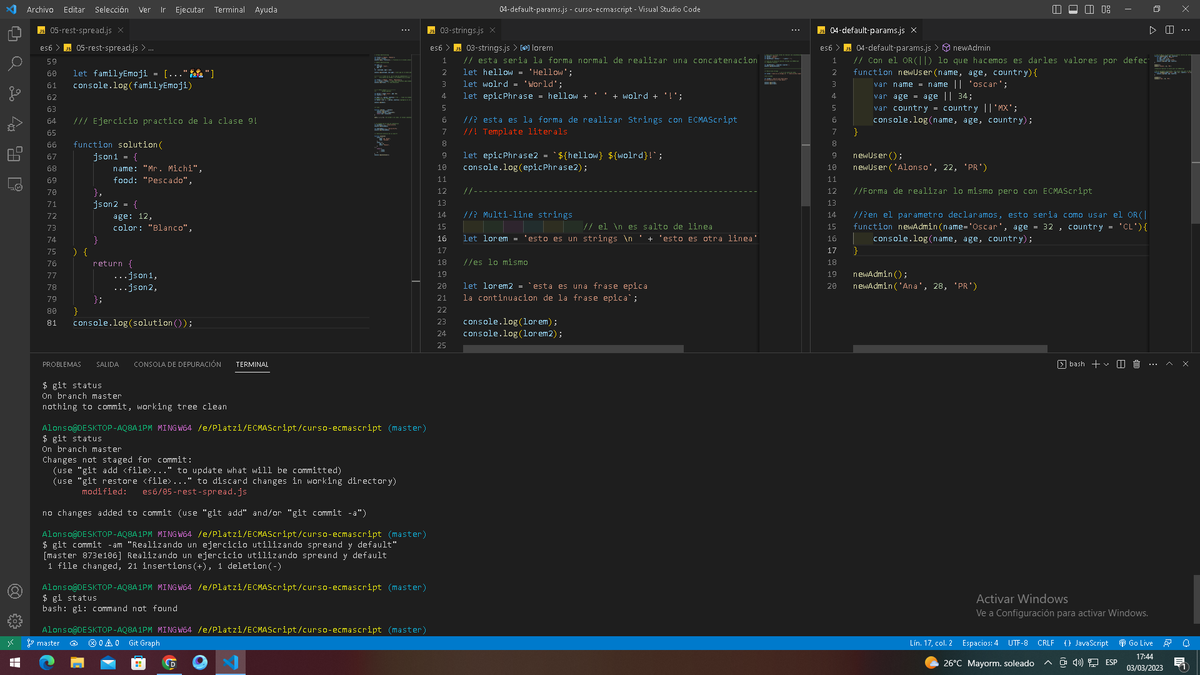This screenshot has width=1200, height=675.
Task: Select master branch in status bar
Action: tap(42, 643)
